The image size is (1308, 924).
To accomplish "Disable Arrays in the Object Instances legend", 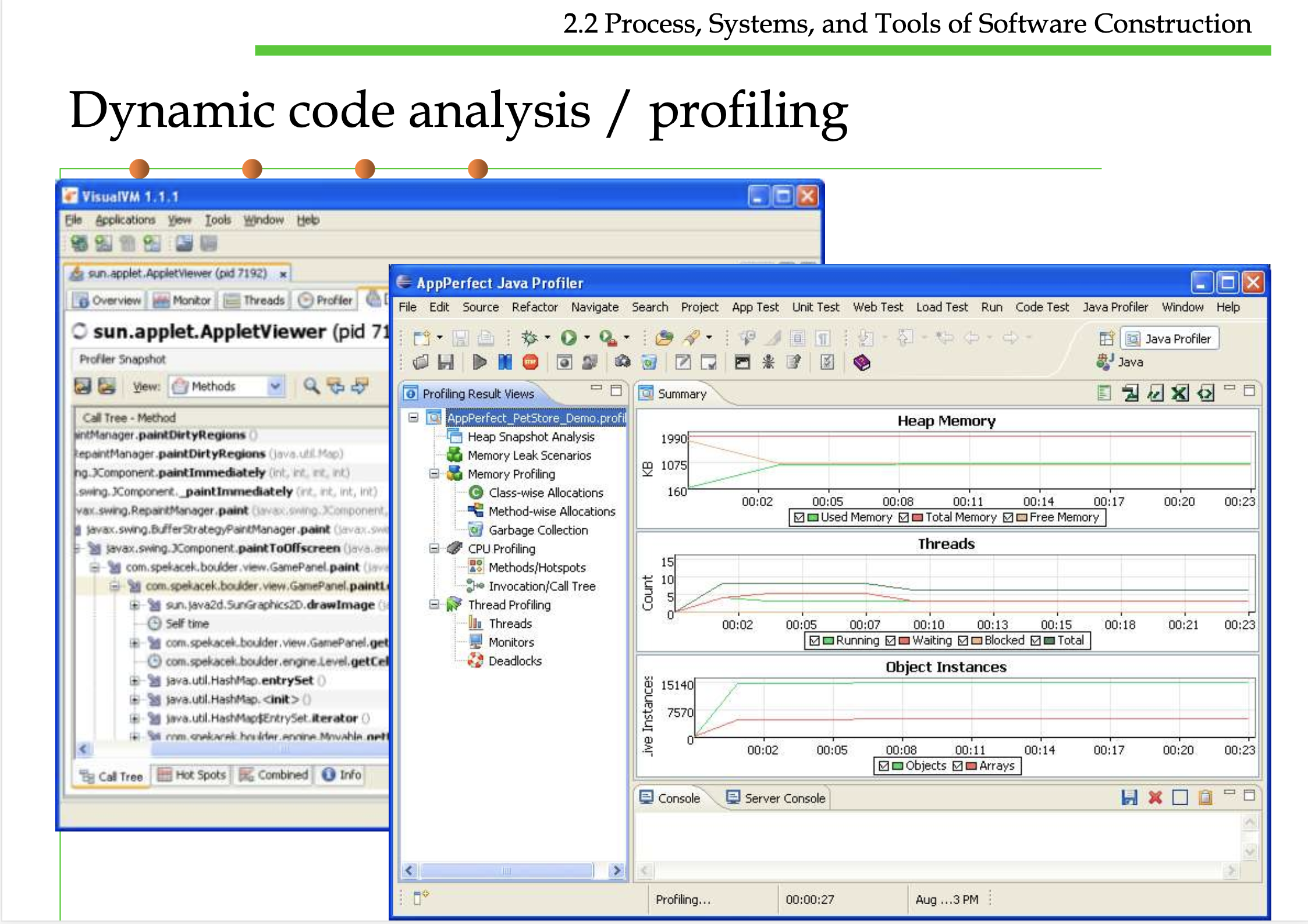I will point(958,766).
